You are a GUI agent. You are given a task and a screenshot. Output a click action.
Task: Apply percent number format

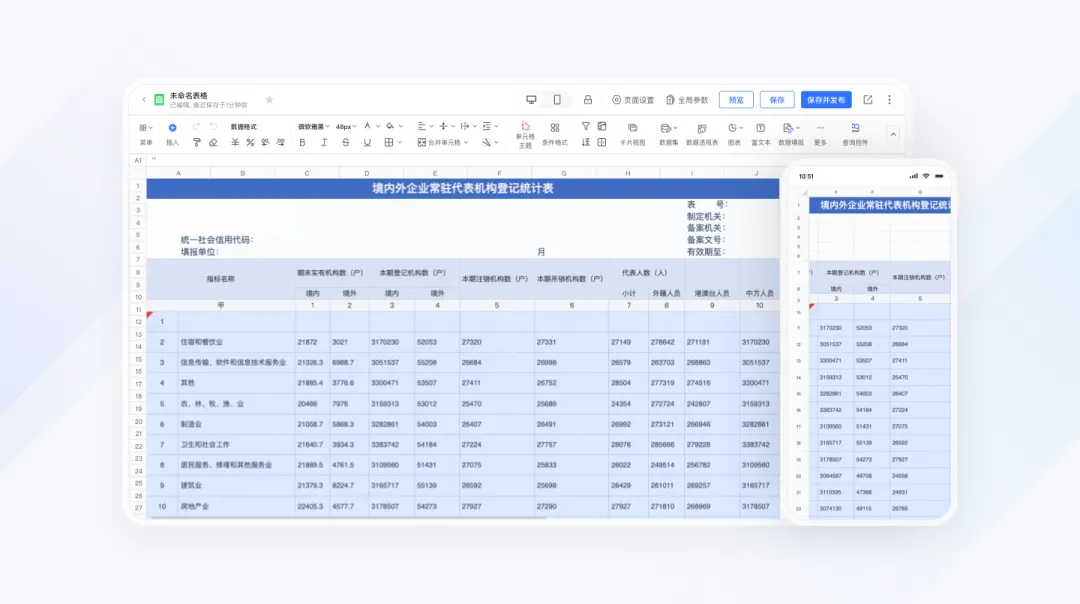pyautogui.click(x=250, y=143)
